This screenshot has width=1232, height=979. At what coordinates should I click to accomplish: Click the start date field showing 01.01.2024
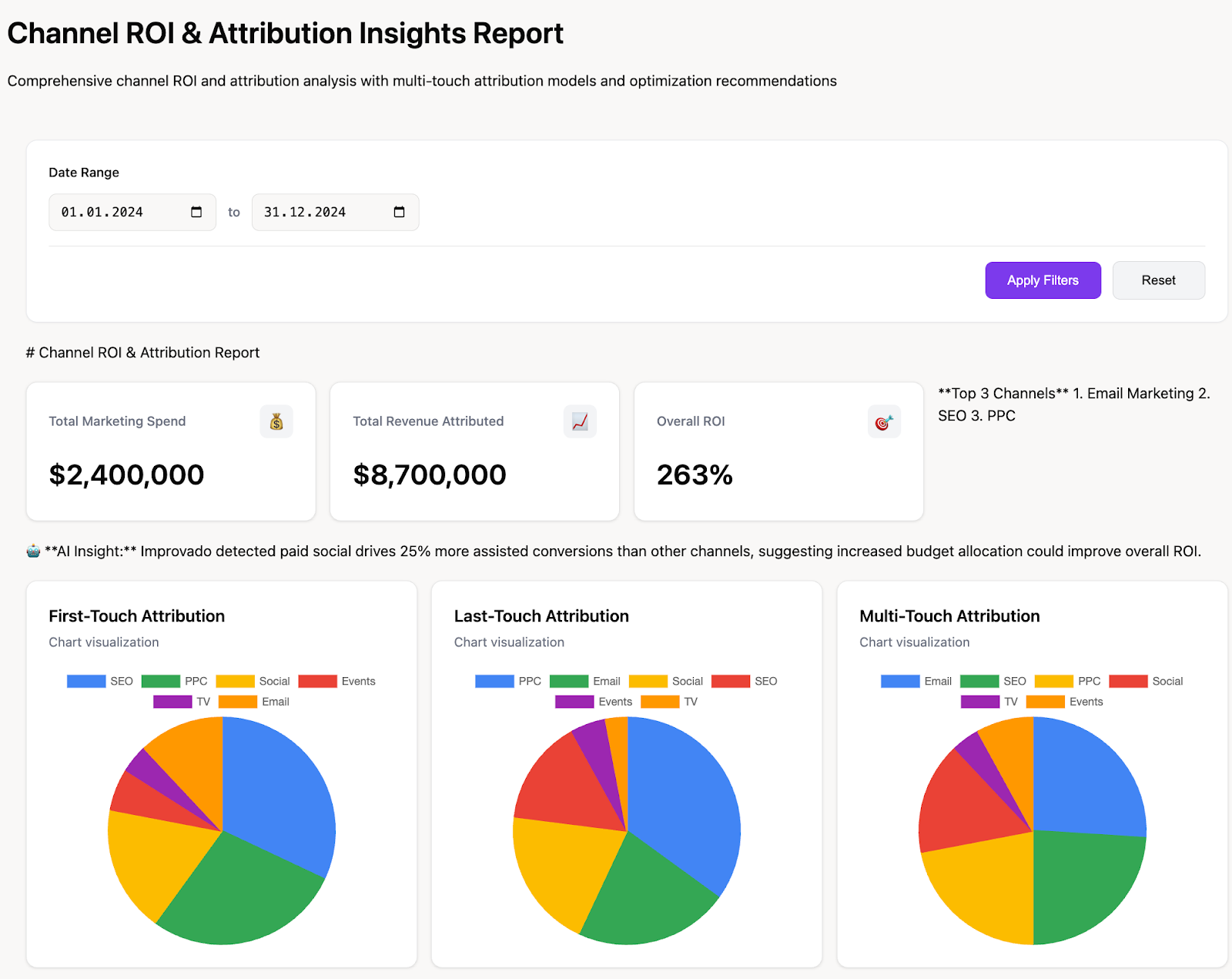(102, 212)
